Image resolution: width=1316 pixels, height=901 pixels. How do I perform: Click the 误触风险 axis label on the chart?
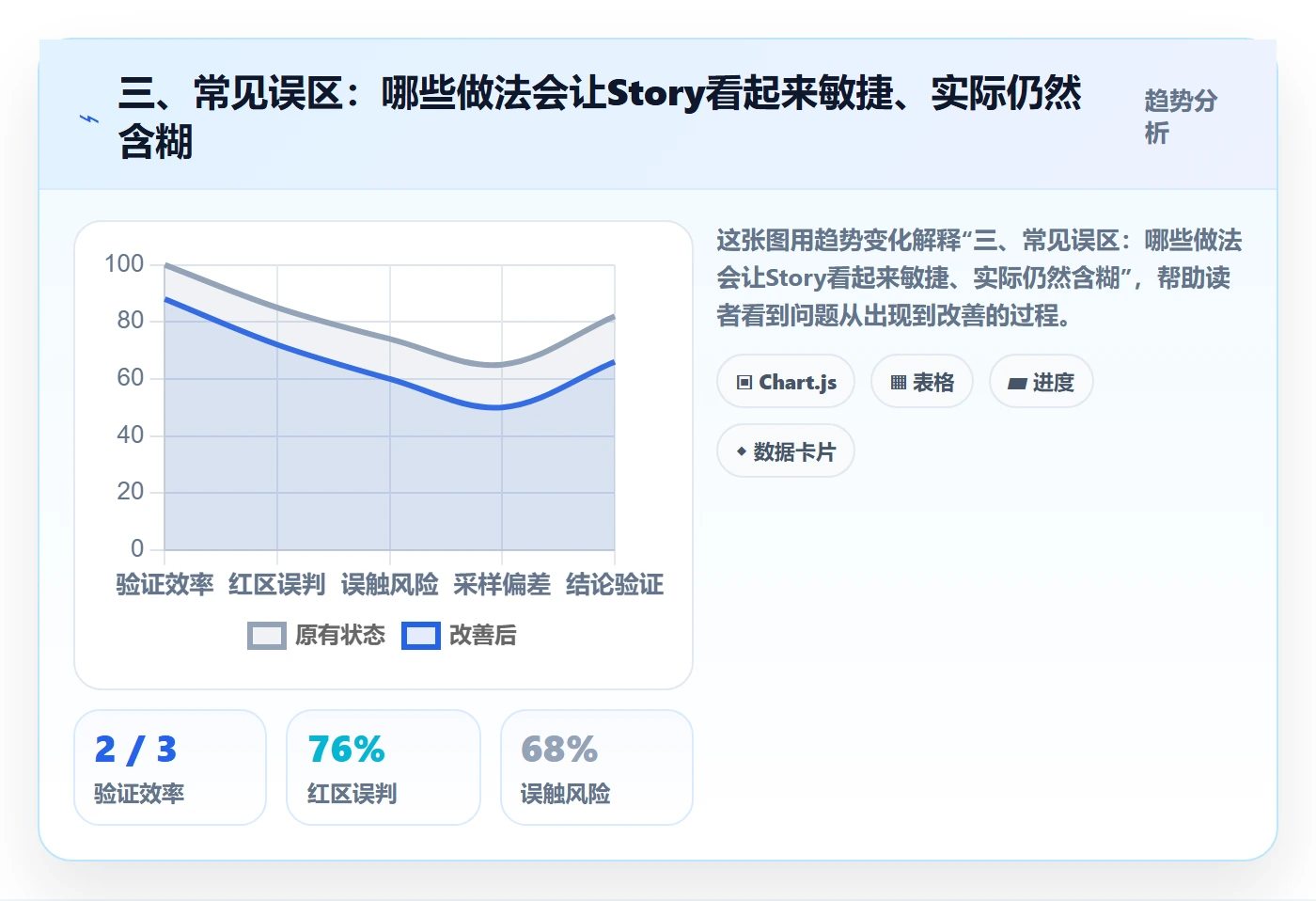[390, 585]
